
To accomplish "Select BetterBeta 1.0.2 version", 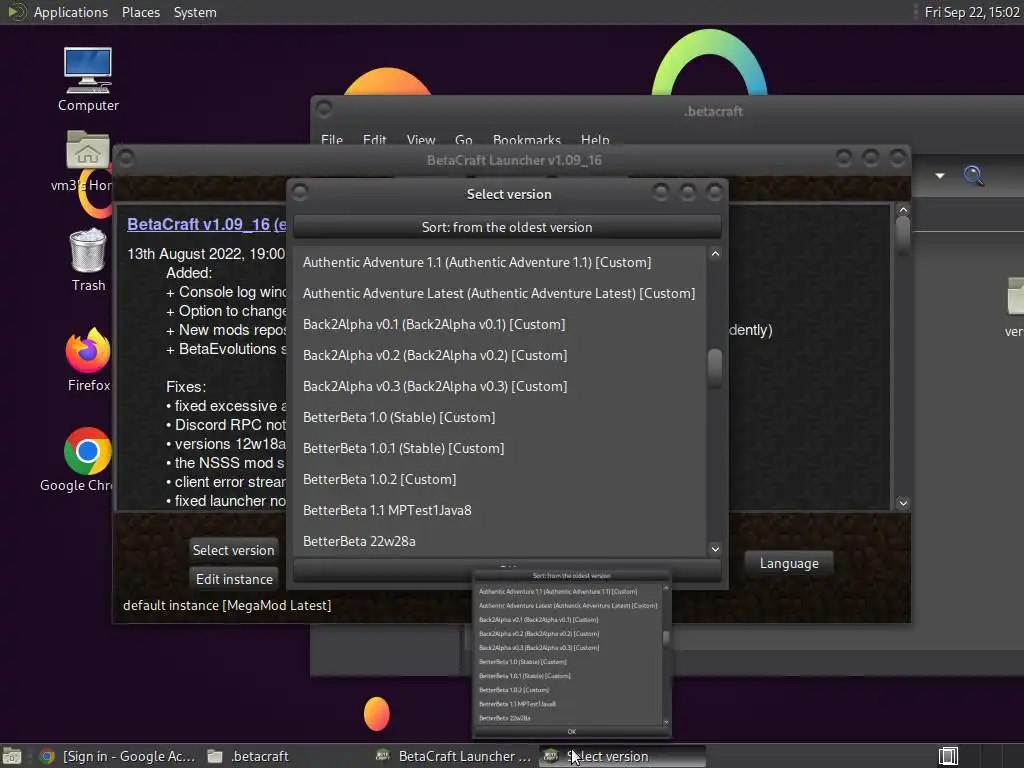I will tap(500, 479).
